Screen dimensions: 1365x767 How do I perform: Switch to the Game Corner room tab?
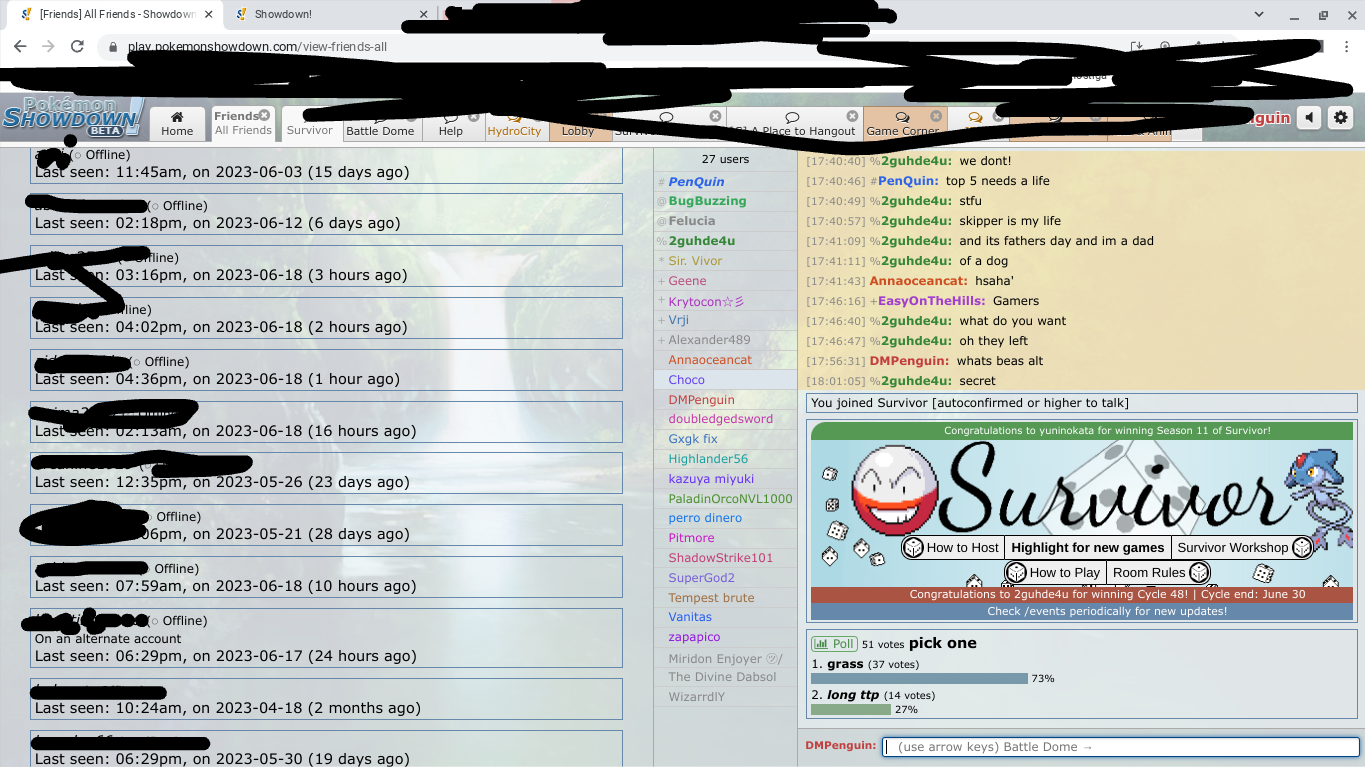(x=903, y=124)
